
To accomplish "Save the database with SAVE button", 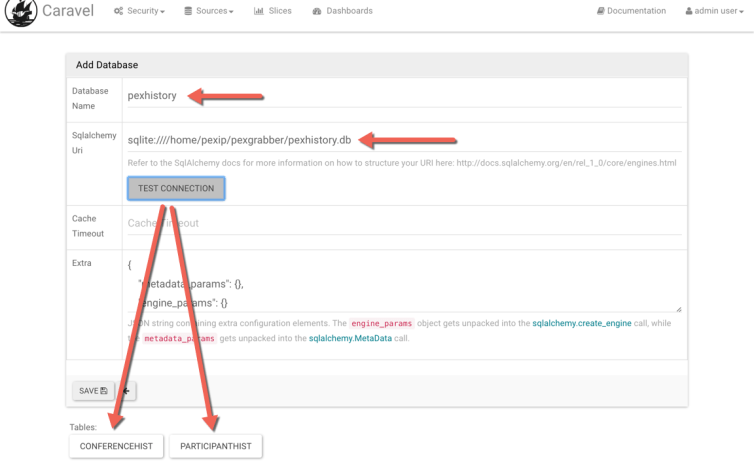I will point(93,391).
